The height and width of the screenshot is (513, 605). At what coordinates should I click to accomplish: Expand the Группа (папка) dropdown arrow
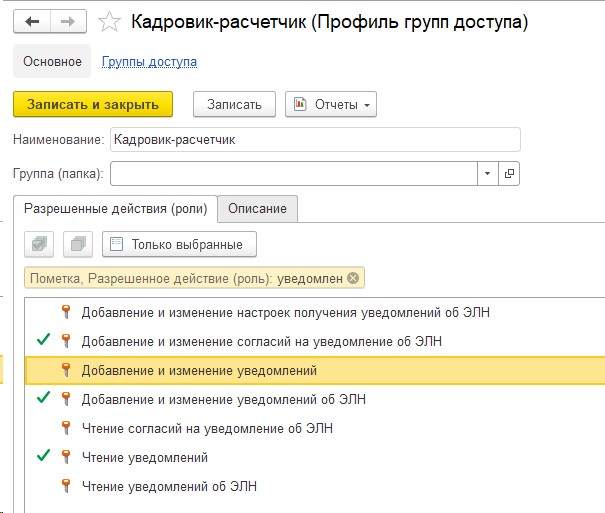(488, 174)
